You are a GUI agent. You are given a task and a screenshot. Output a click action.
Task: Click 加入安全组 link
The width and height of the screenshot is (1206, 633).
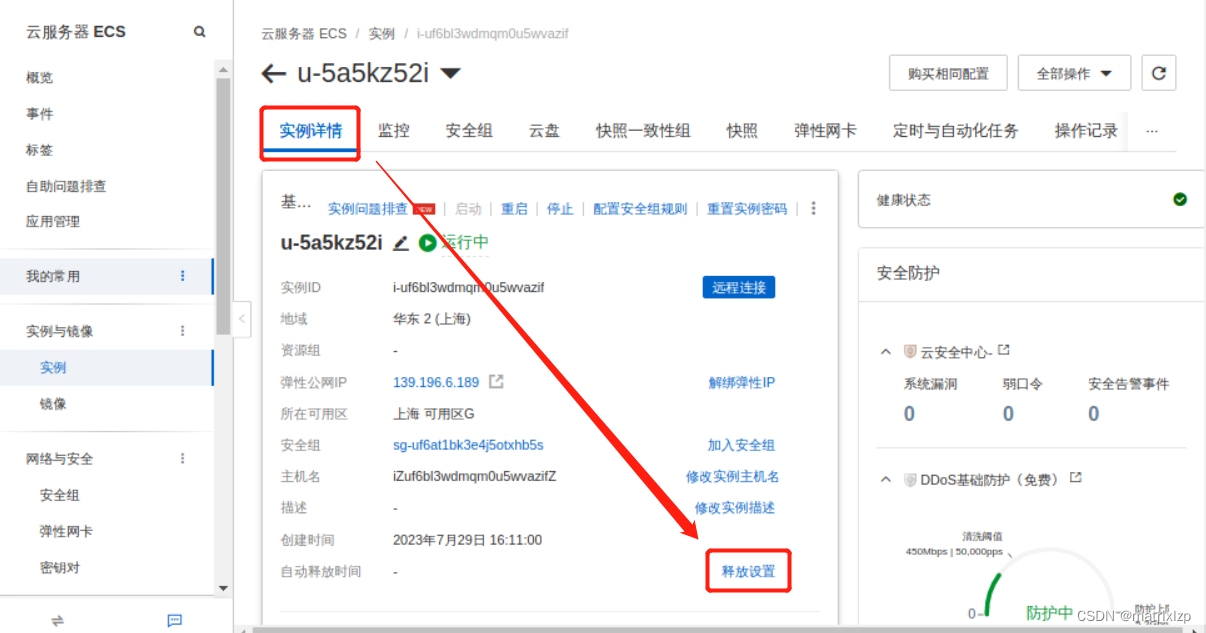tap(741, 445)
